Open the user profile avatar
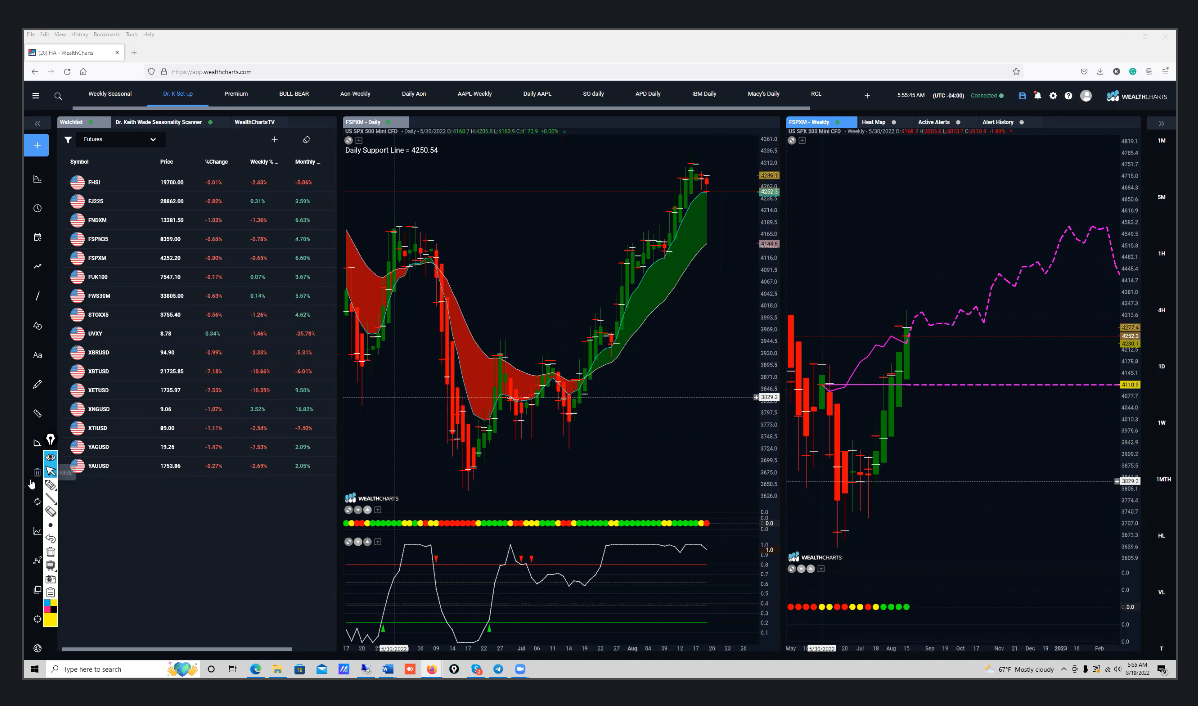This screenshot has width=1198, height=706. pyautogui.click(x=1086, y=96)
